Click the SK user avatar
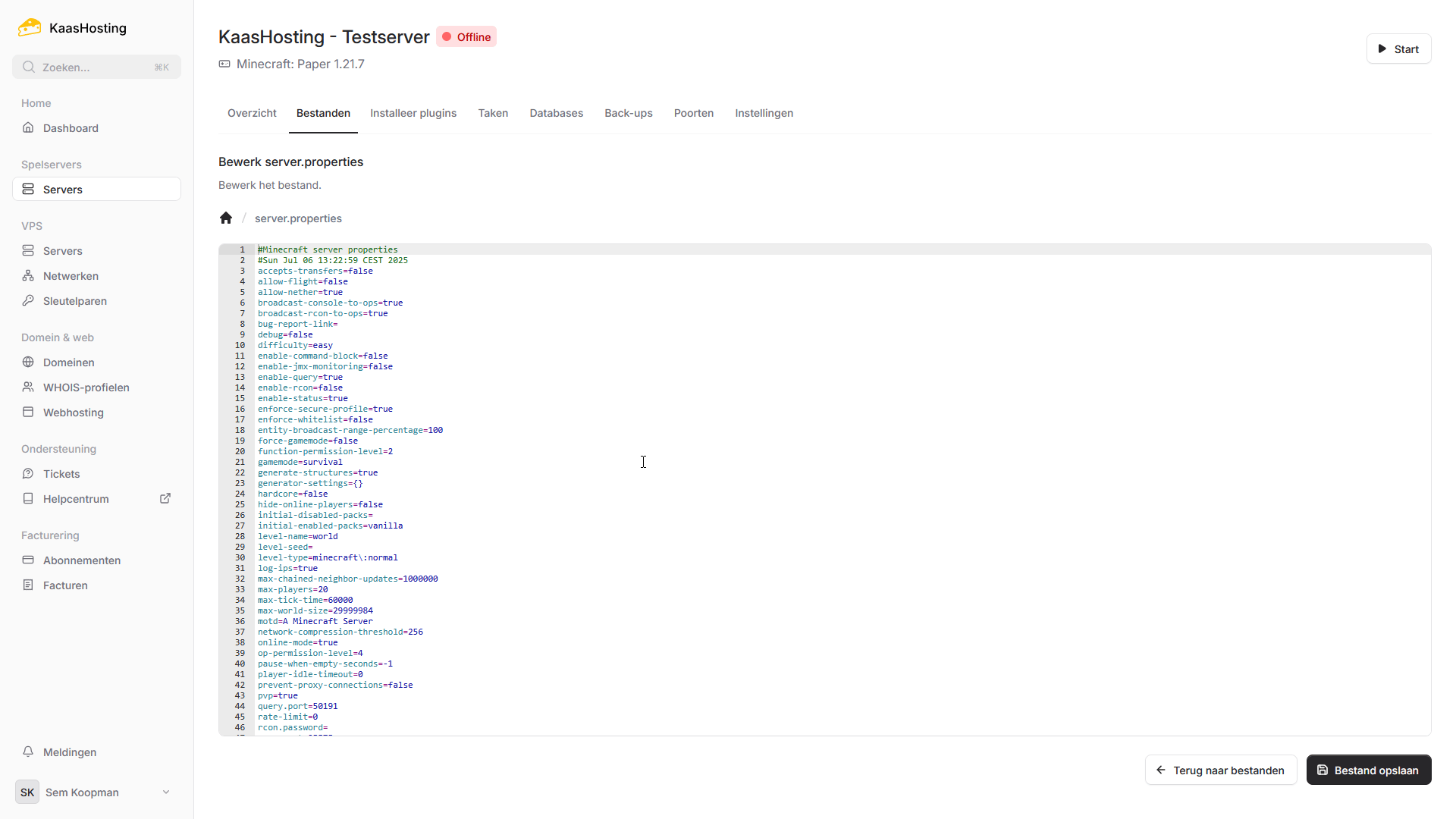1456x819 pixels. pos(27,792)
